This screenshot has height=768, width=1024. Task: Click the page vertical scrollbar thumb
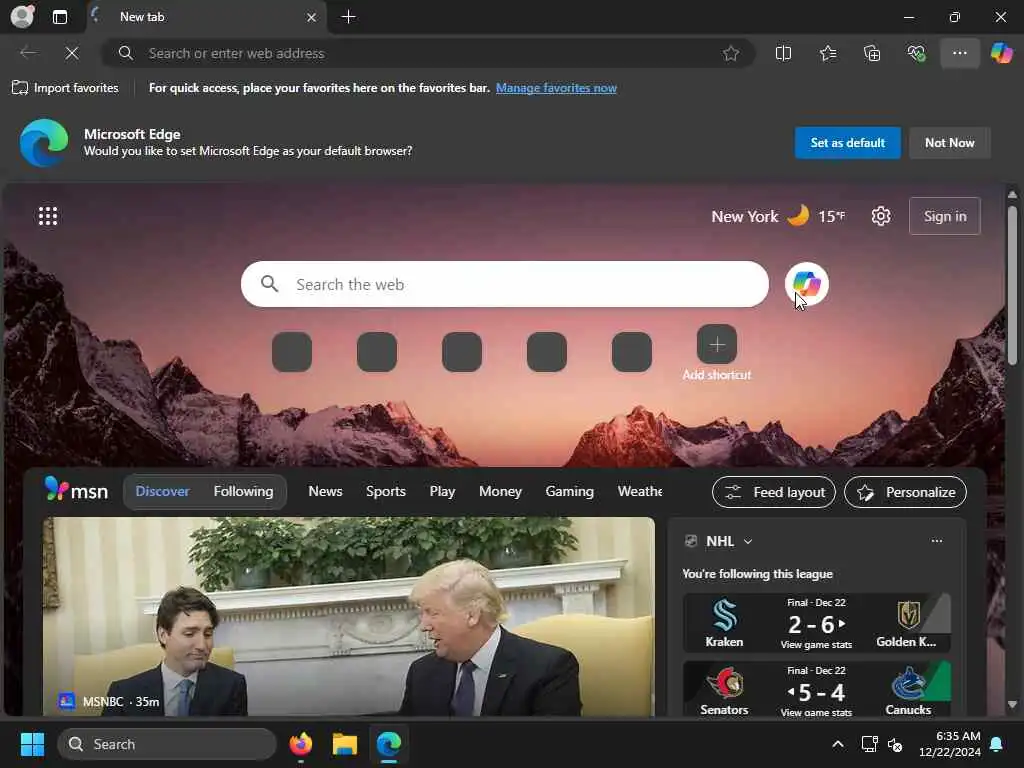click(x=1012, y=285)
